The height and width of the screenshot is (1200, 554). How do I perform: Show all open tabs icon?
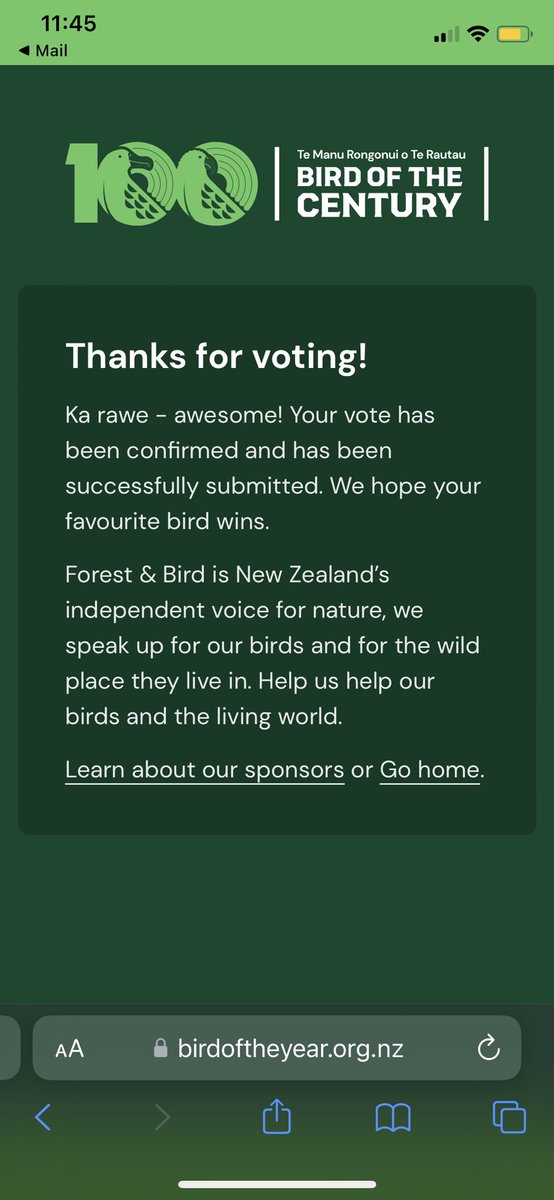(509, 1117)
